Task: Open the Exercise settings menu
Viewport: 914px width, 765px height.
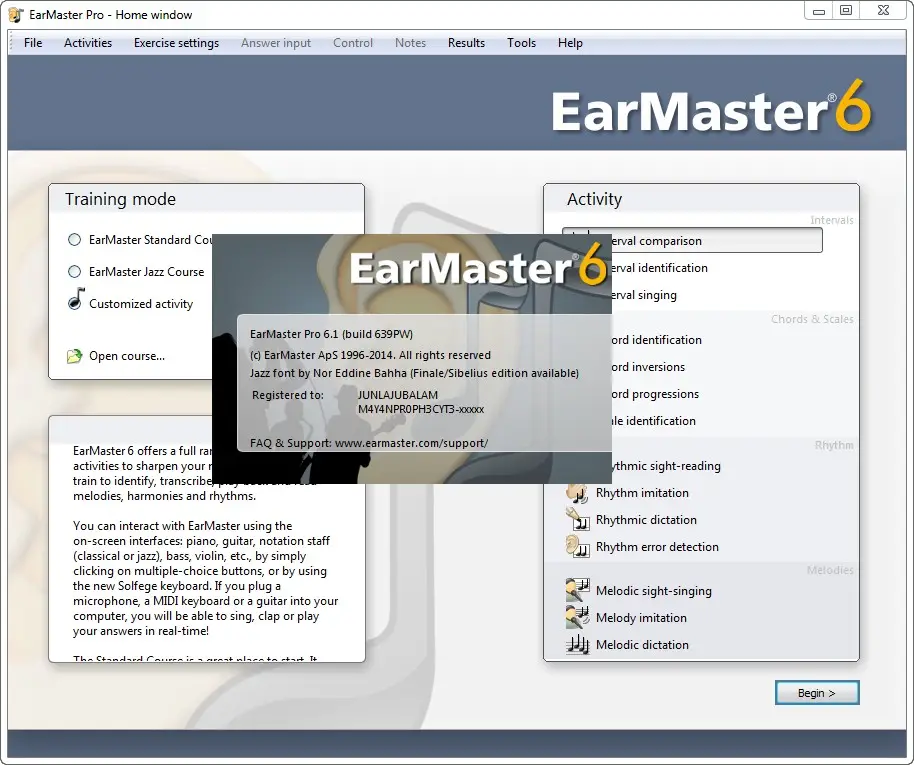Action: click(x=177, y=43)
